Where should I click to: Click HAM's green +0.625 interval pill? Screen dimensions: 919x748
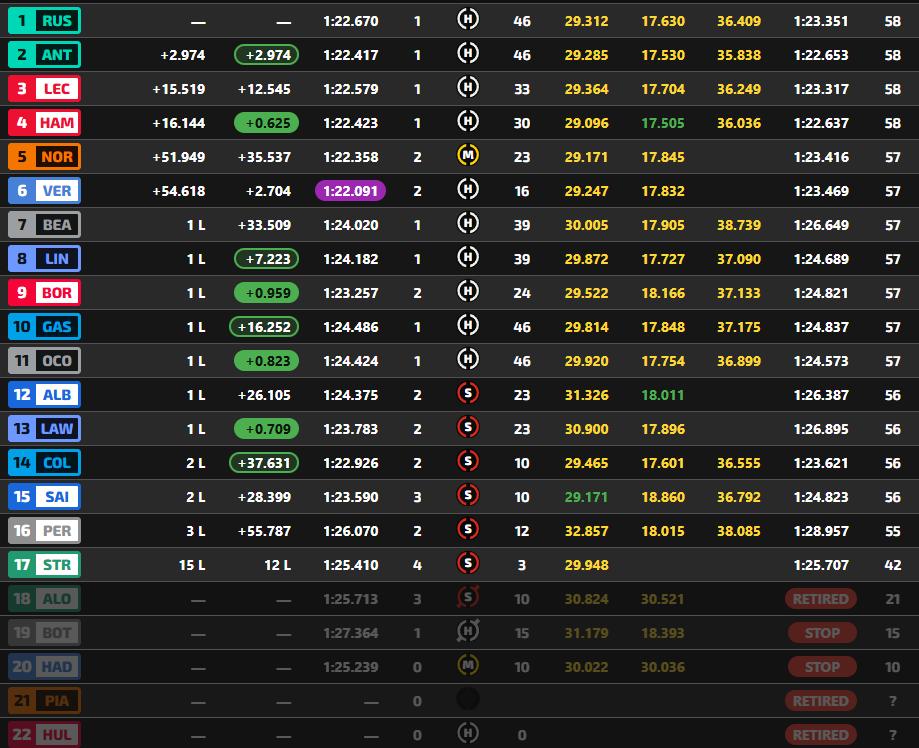[x=267, y=123]
